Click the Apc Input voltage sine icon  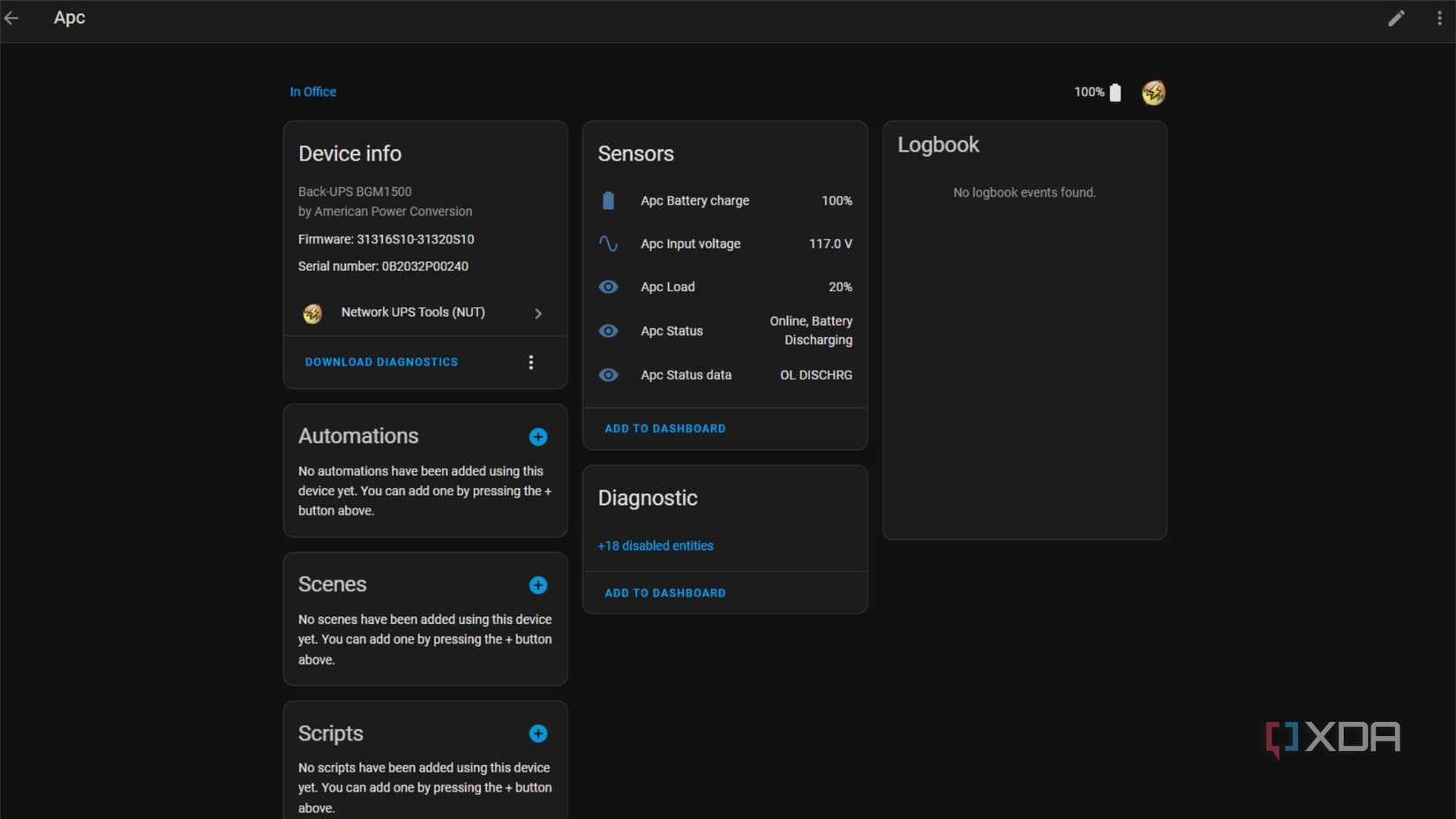[x=608, y=244]
